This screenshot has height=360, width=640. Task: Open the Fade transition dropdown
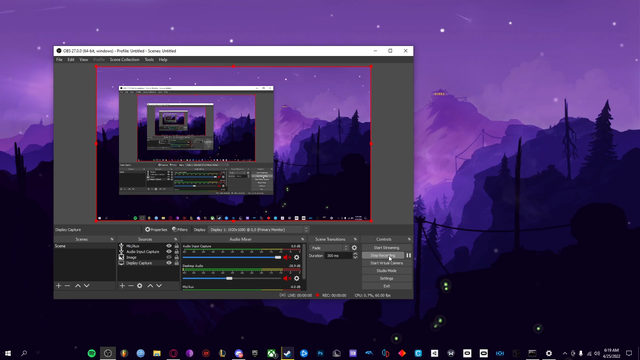tap(329, 248)
